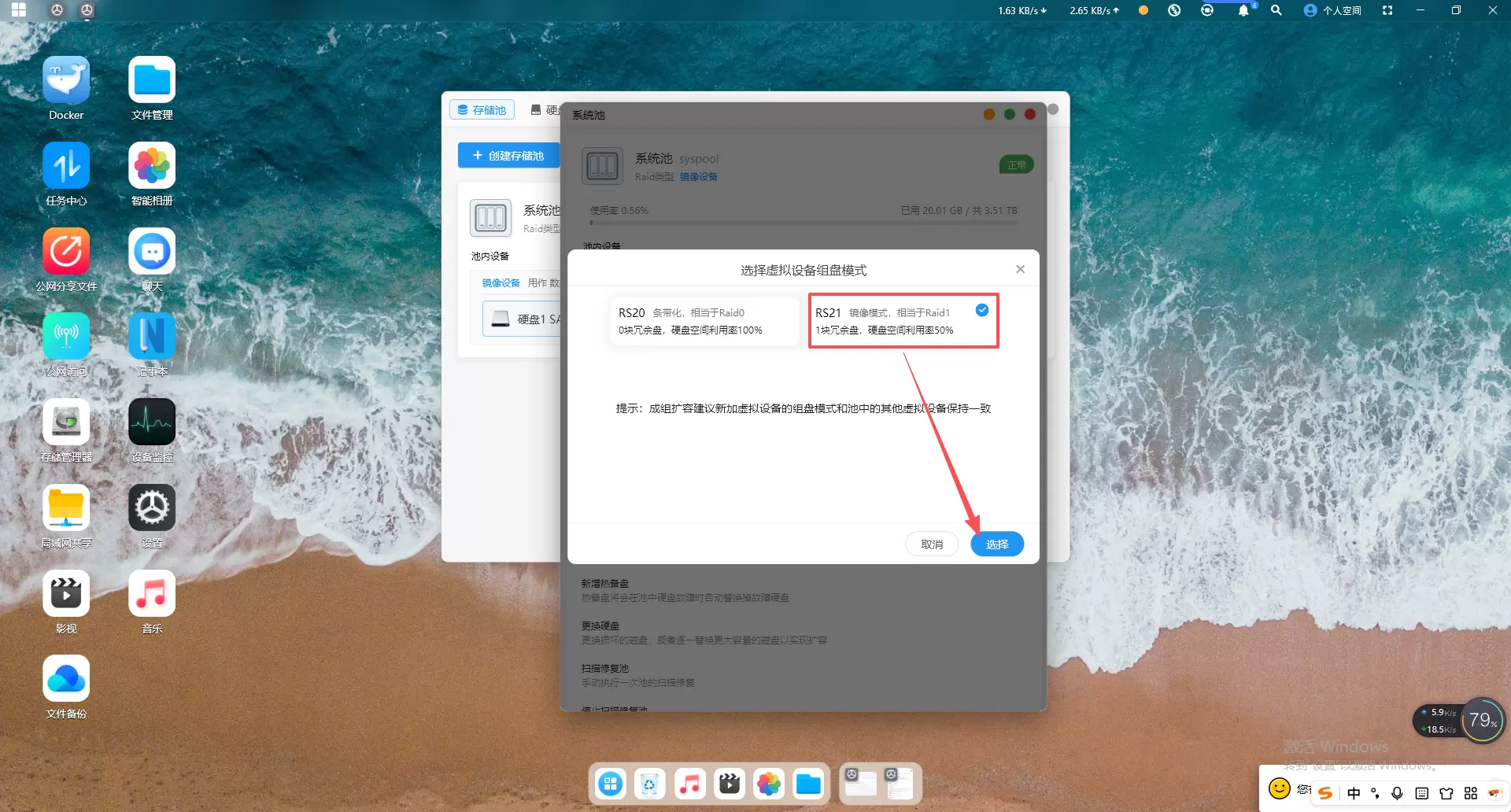Open the 设备监控 device monitor icon

click(152, 423)
